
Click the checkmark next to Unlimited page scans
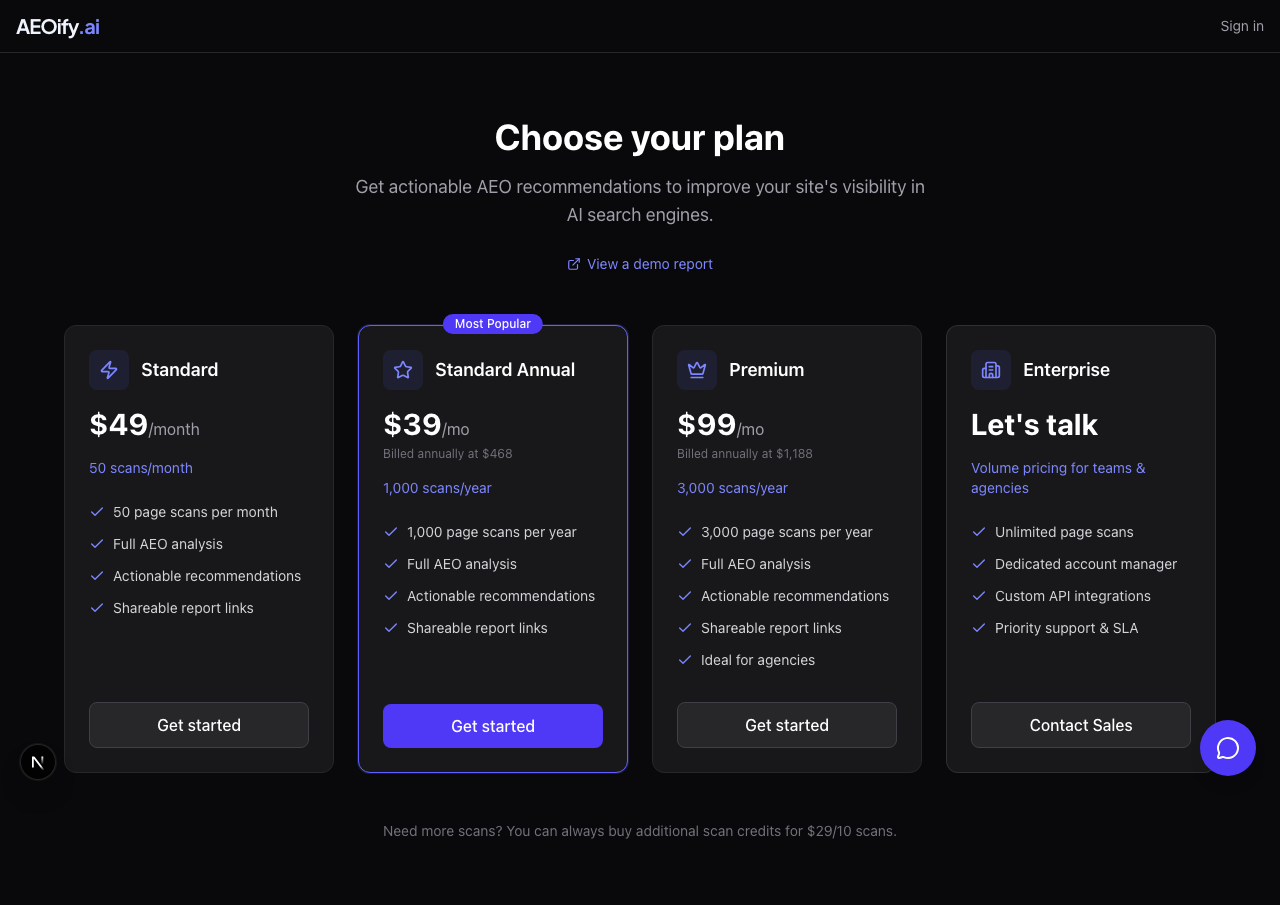pyautogui.click(x=979, y=532)
